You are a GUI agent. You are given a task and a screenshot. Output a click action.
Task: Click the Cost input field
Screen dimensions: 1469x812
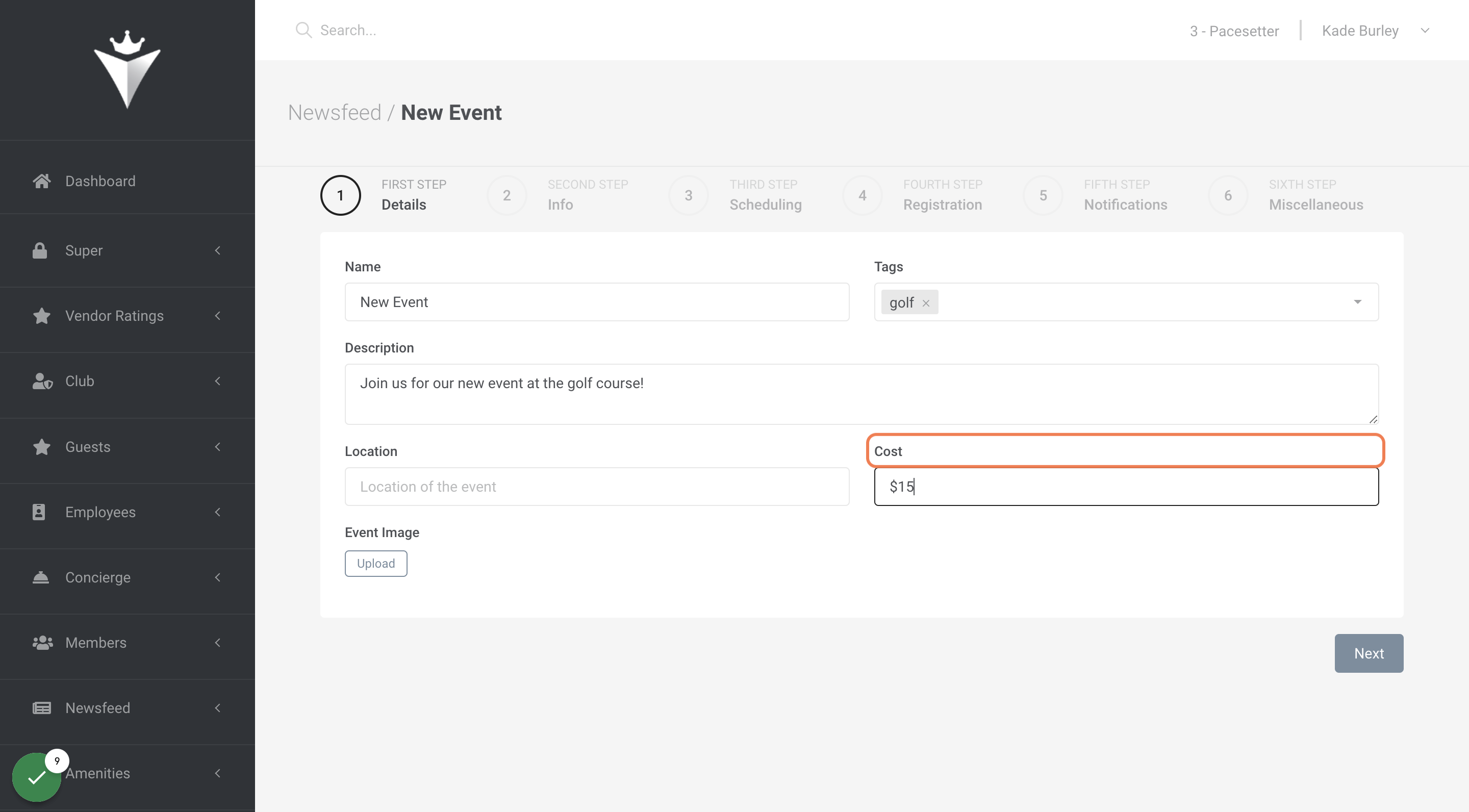[1126, 487]
